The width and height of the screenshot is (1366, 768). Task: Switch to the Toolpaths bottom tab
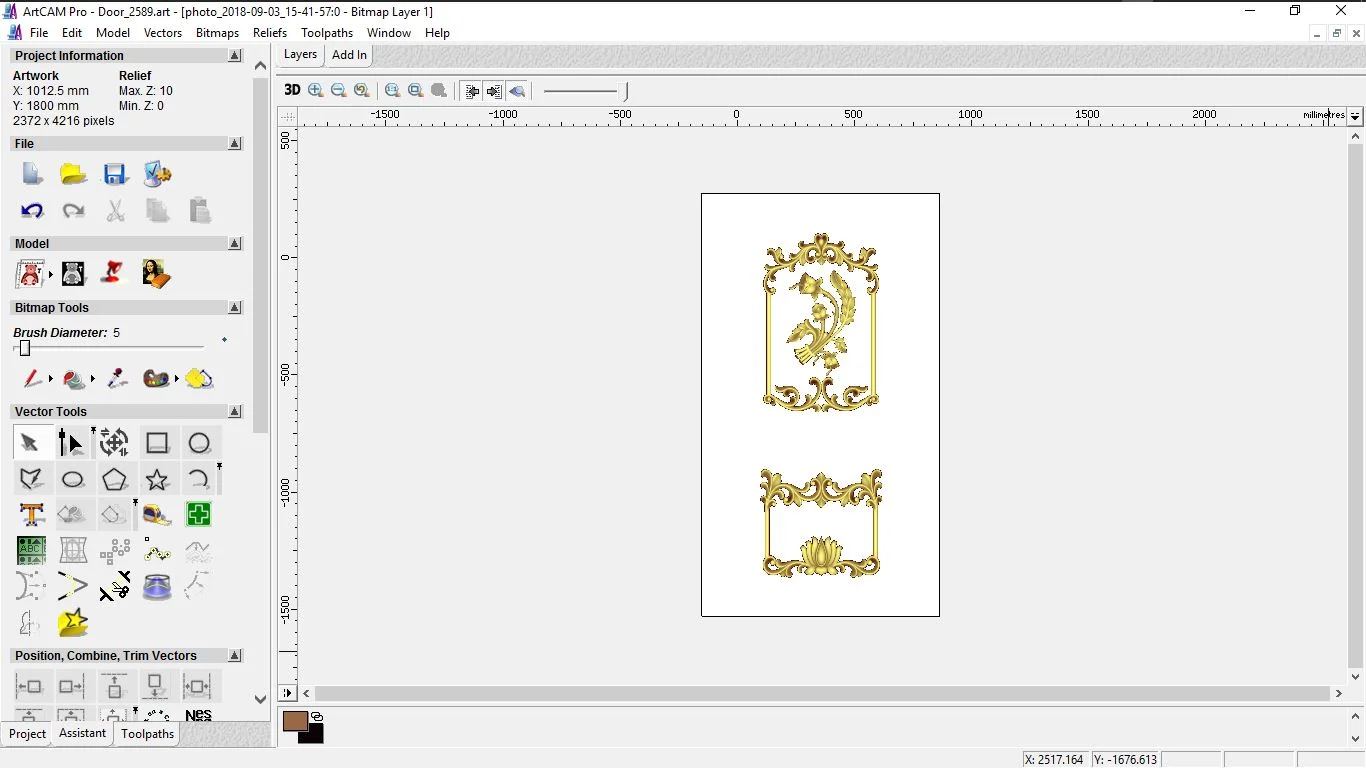(x=147, y=734)
